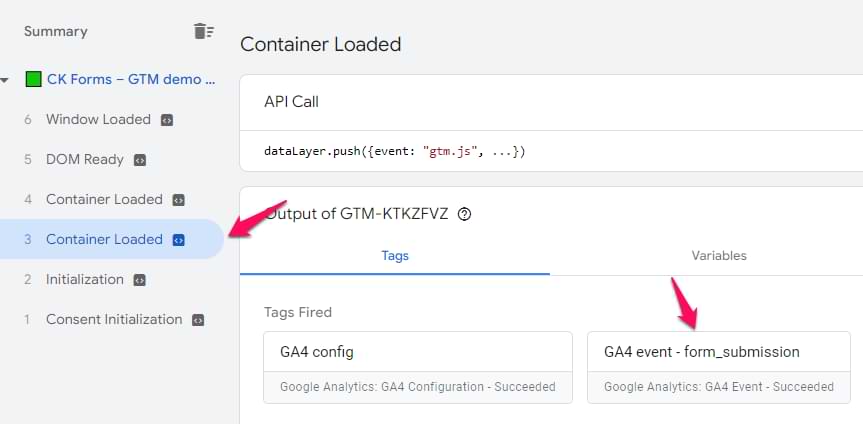Image resolution: width=863 pixels, height=424 pixels.
Task: Select event 2 Initialization
Action: click(85, 280)
